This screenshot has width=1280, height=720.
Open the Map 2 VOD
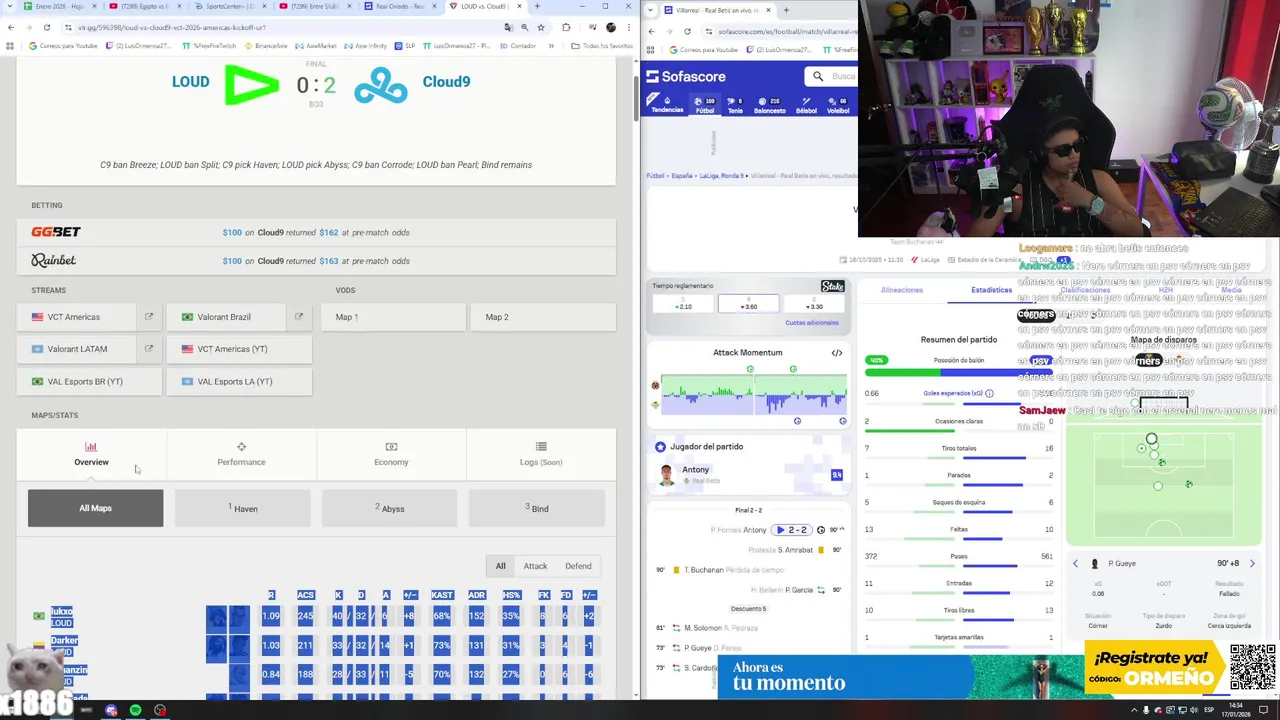pyautogui.click(x=543, y=317)
